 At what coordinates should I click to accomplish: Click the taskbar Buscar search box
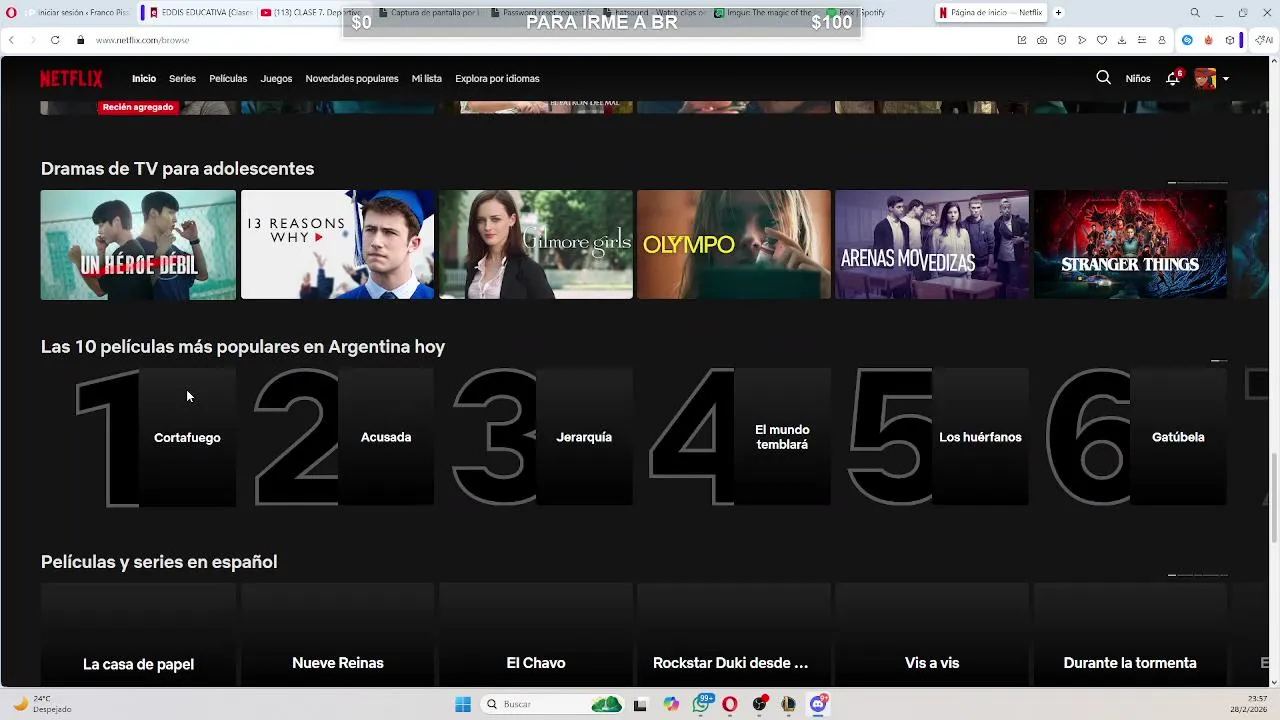(553, 704)
